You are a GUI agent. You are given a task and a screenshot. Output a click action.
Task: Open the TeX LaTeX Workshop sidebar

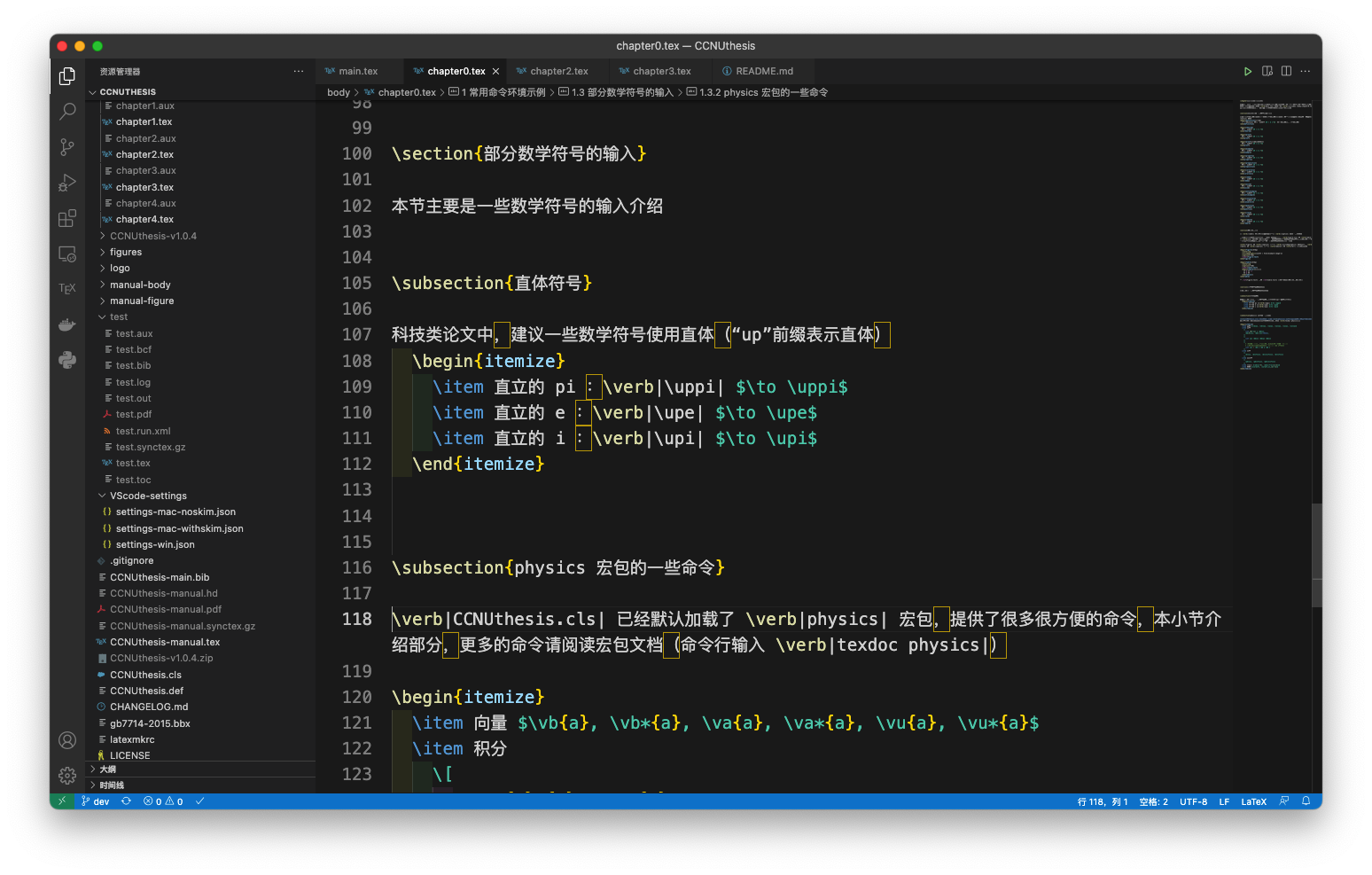[67, 289]
